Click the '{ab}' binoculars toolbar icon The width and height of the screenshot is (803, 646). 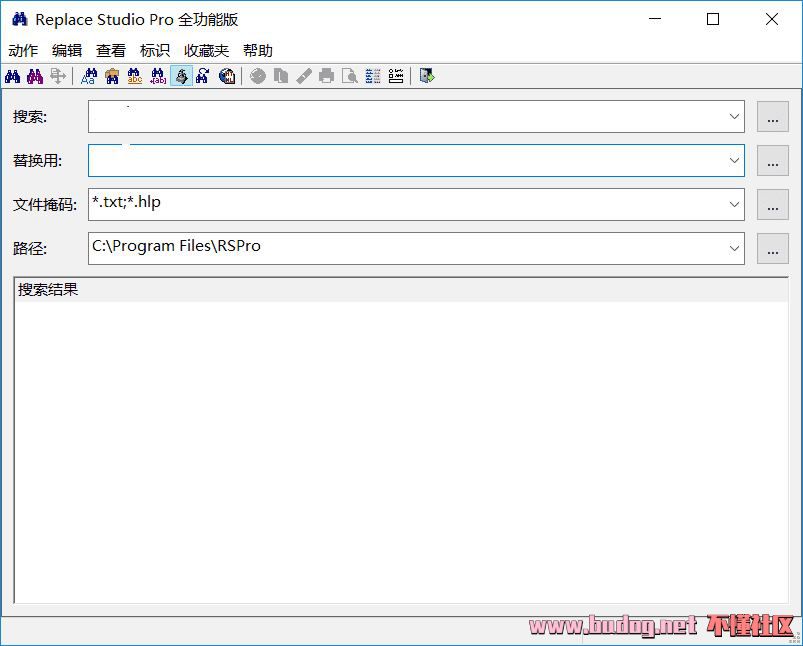[x=158, y=76]
